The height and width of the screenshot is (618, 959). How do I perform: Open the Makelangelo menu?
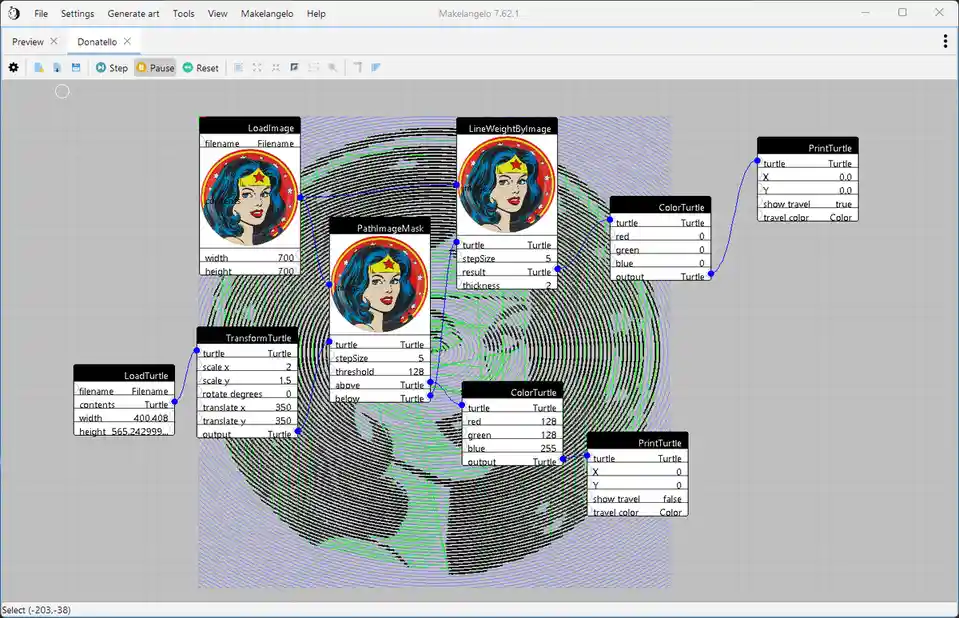pyautogui.click(x=267, y=13)
